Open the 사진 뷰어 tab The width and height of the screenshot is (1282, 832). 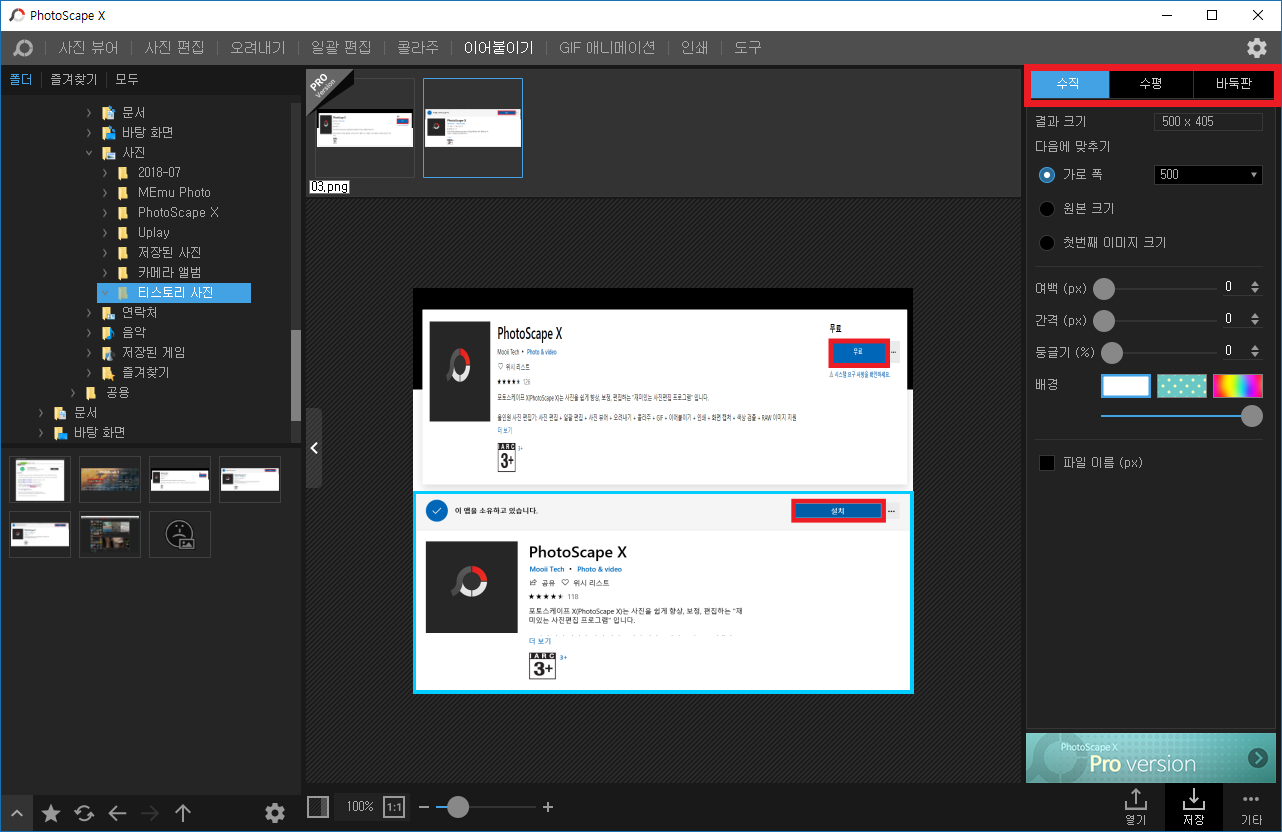click(88, 48)
